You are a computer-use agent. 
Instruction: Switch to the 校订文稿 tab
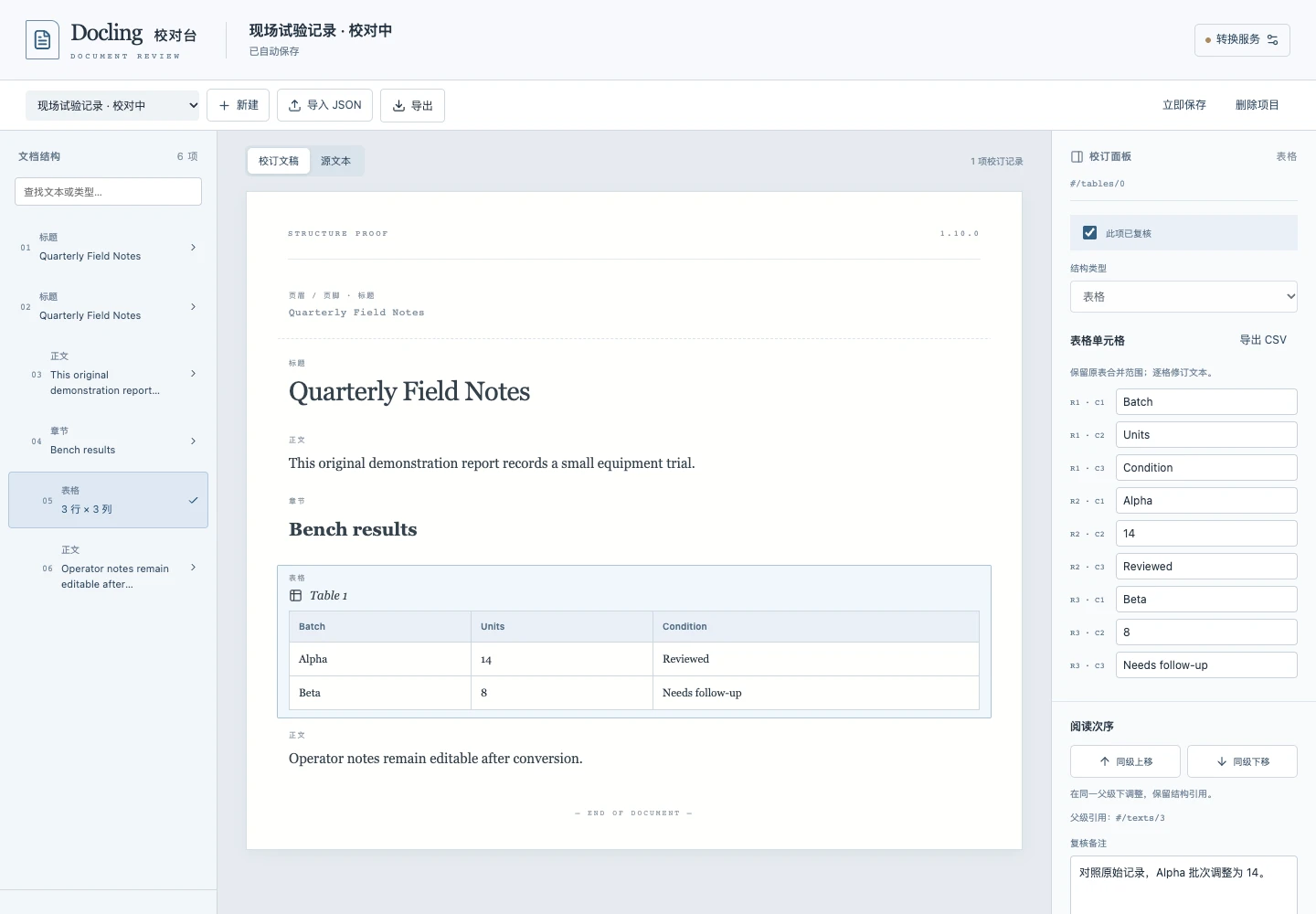click(279, 162)
